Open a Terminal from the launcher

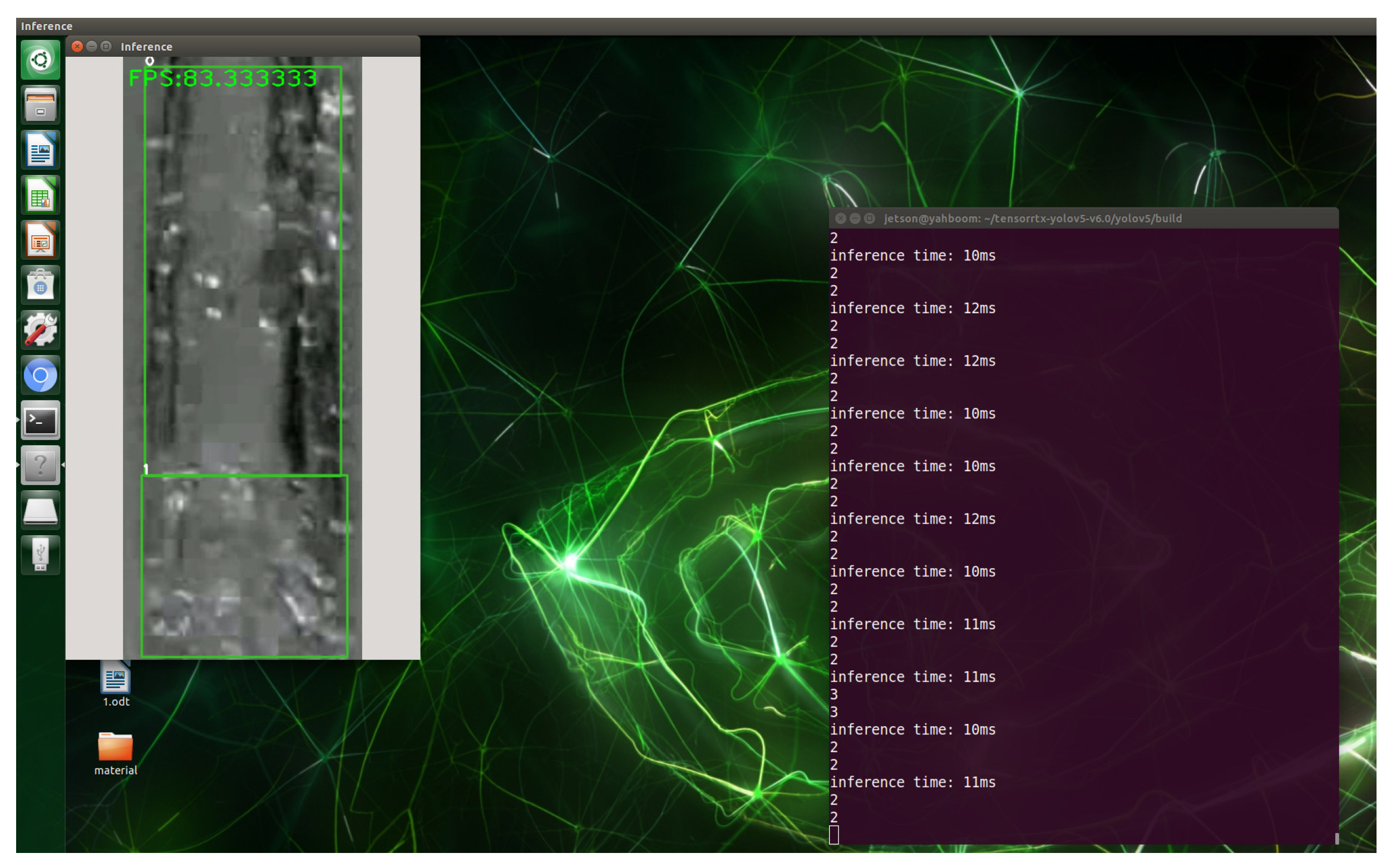(x=40, y=421)
